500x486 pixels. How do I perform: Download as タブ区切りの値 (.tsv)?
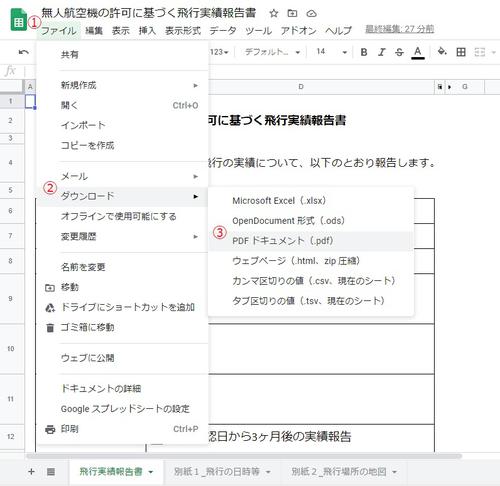tap(311, 301)
